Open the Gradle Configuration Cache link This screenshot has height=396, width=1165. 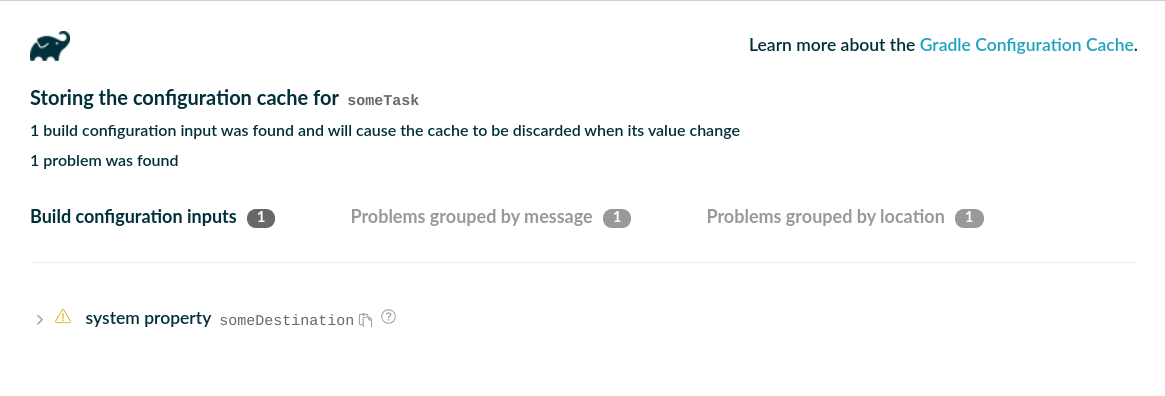point(1026,45)
